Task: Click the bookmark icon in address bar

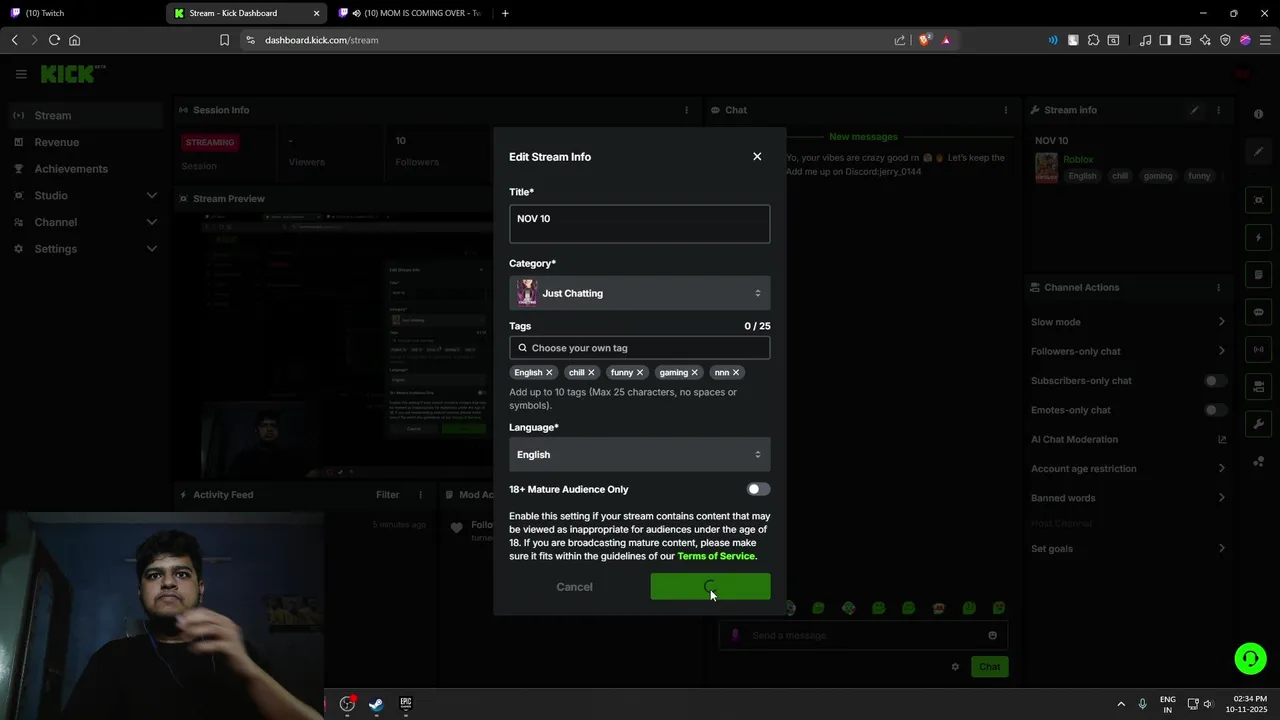Action: click(x=224, y=40)
